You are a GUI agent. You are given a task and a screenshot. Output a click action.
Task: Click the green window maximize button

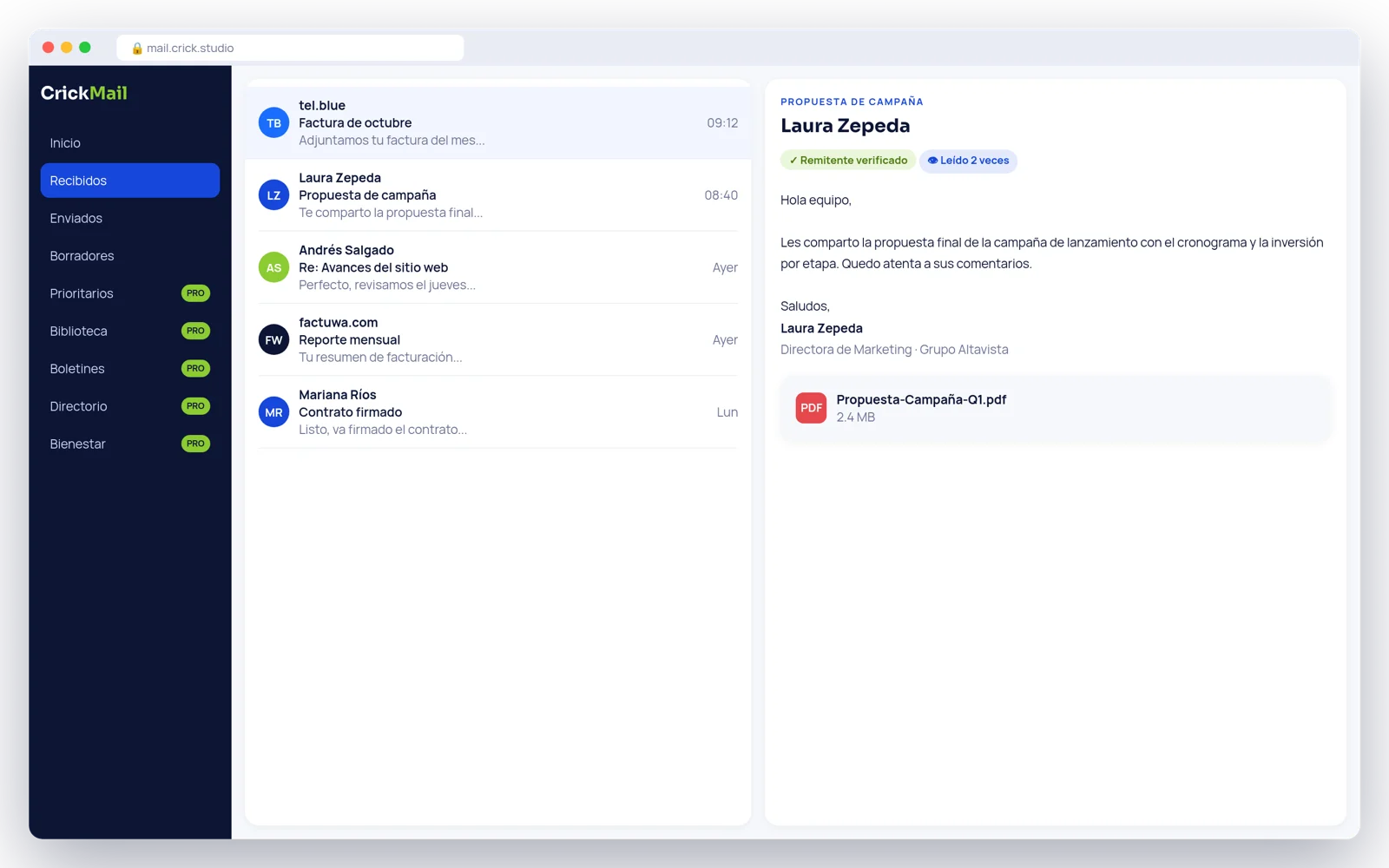[85, 48]
